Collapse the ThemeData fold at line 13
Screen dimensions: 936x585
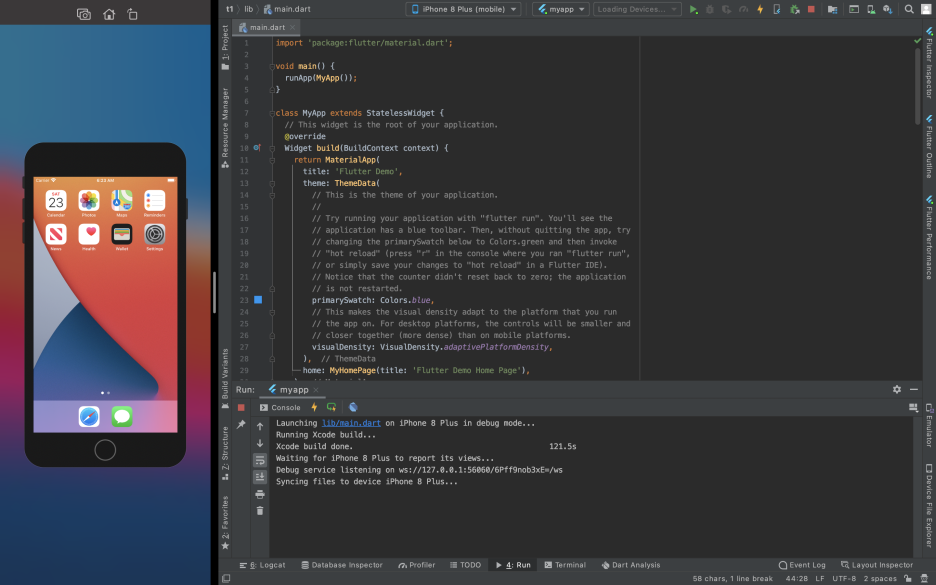(x=272, y=183)
